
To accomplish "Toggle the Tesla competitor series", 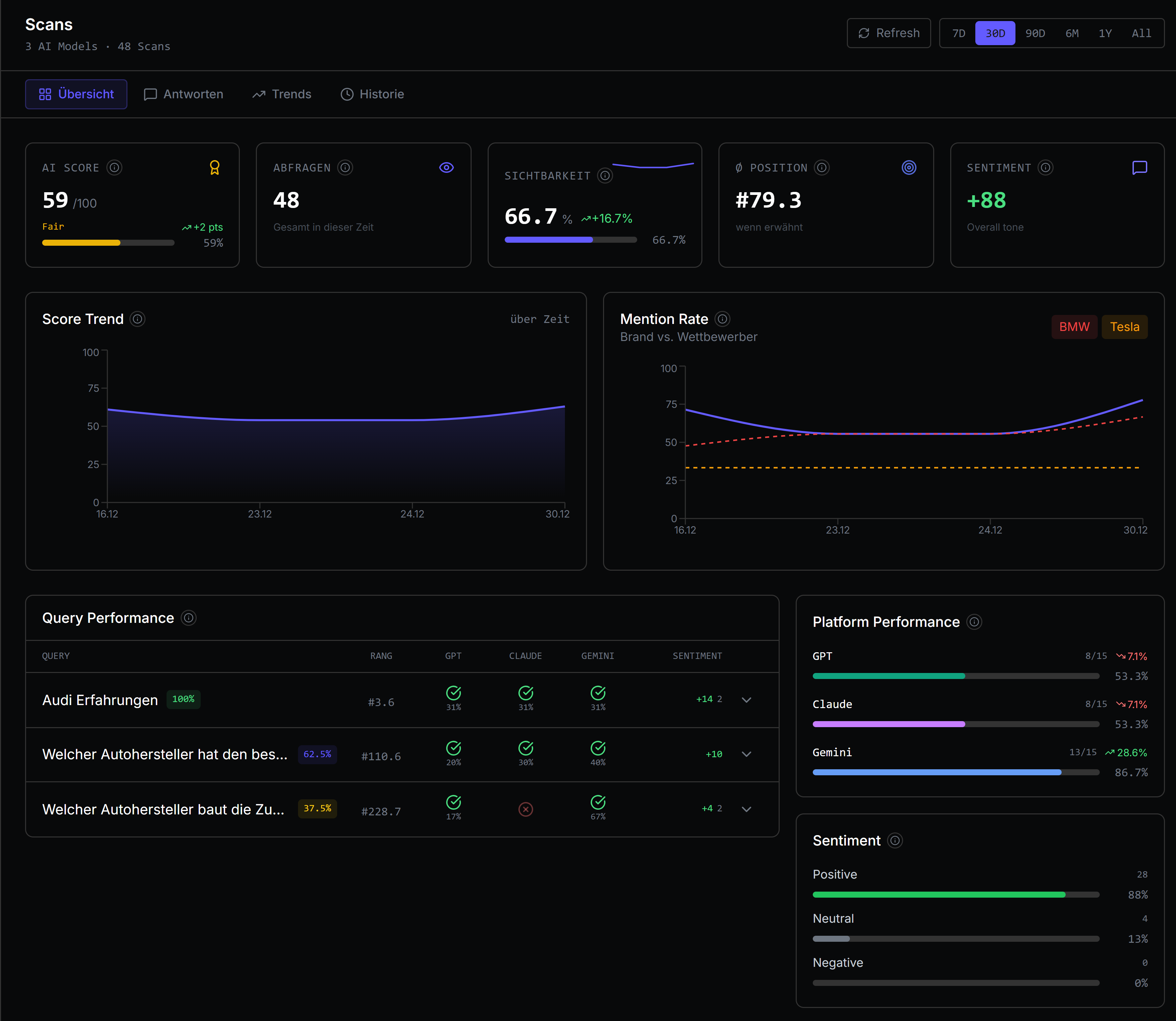I will (x=1124, y=327).
